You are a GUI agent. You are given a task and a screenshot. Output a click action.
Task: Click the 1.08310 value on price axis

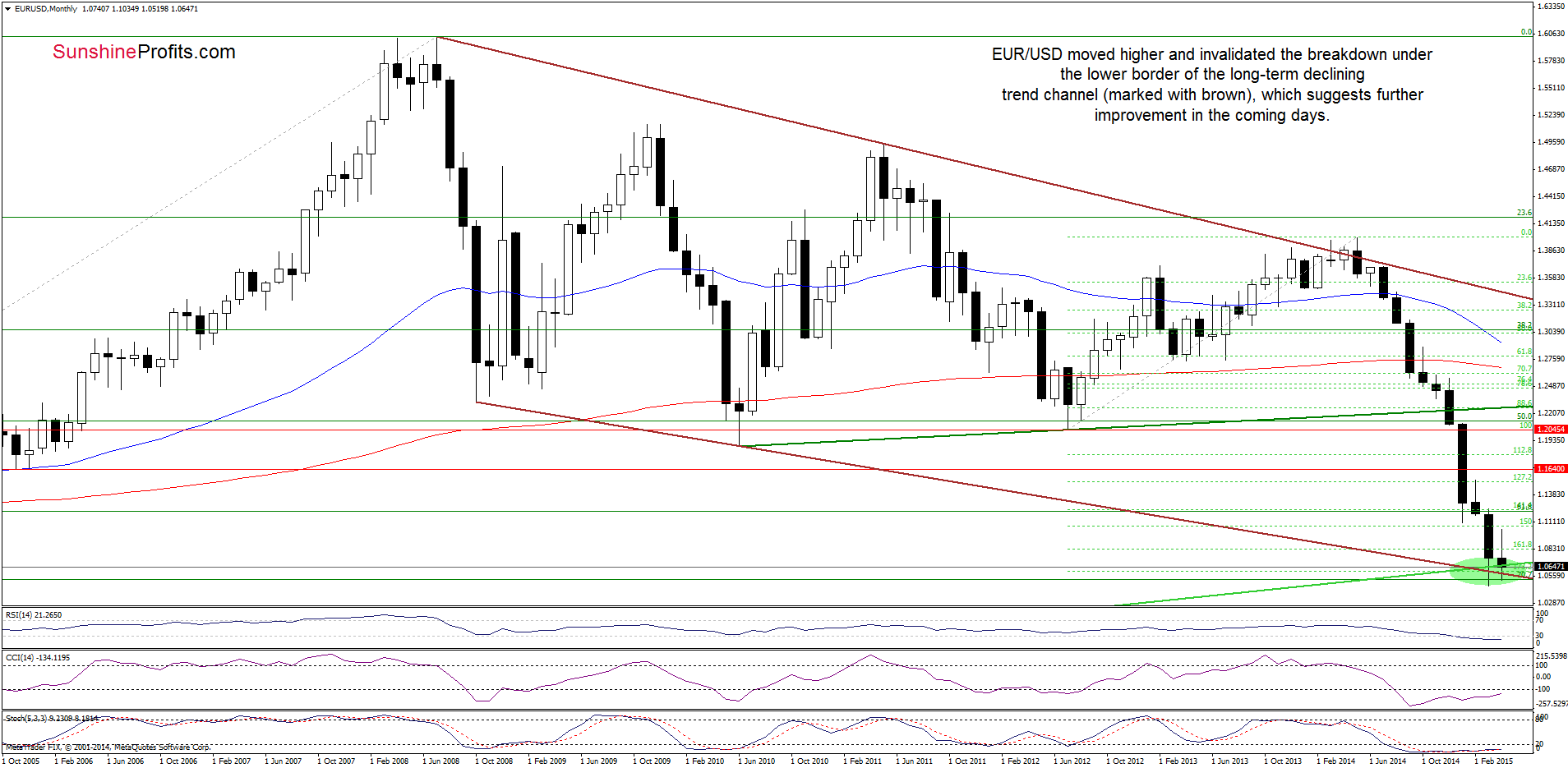[1551, 549]
